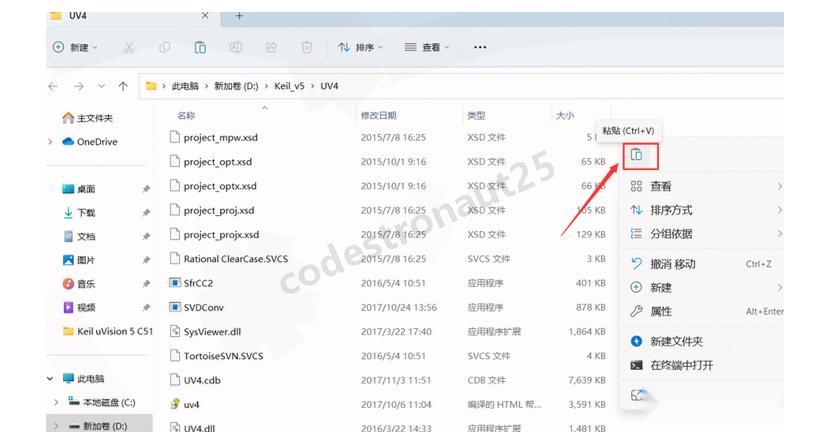
Task: Open 视频 in the sidebar
Action: (x=79, y=307)
